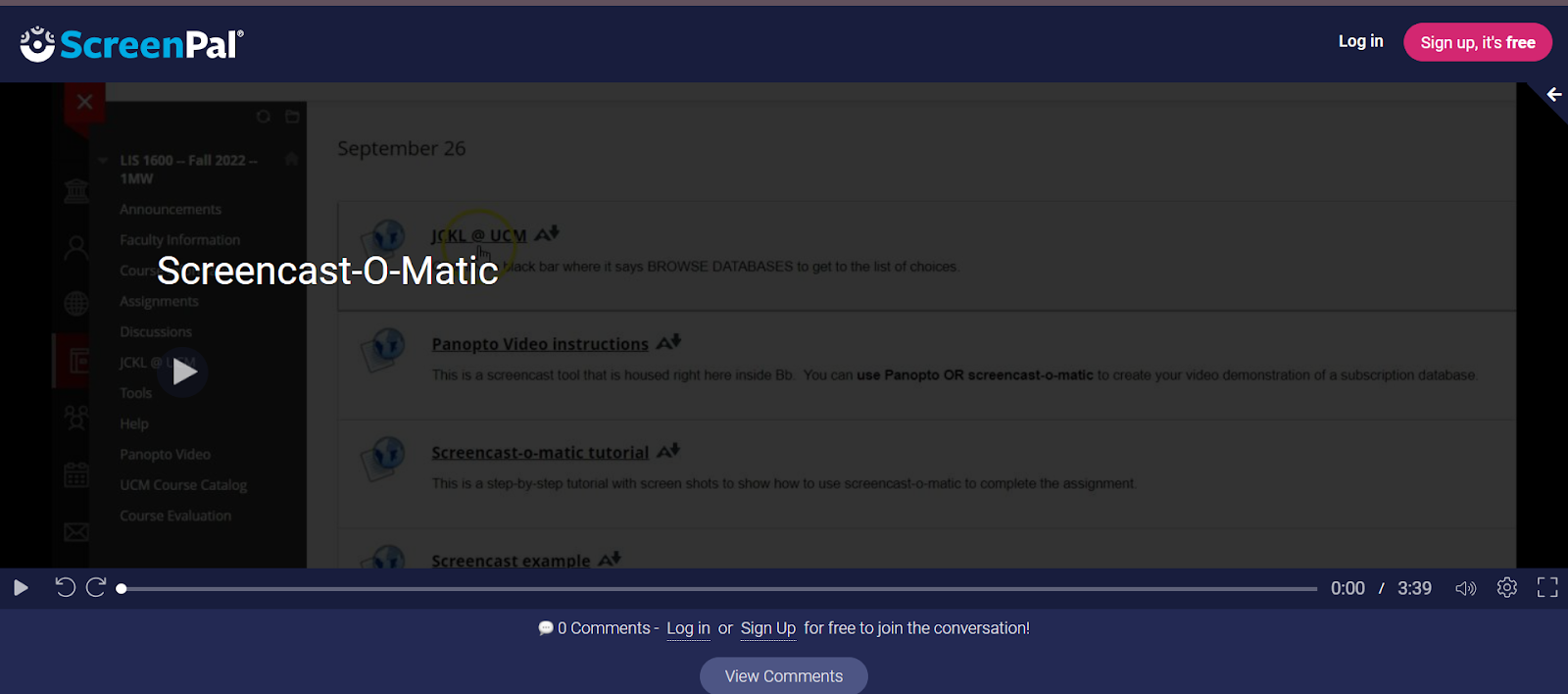Click Course Evaluation in the video sidebar
1568x694 pixels.
pyautogui.click(x=175, y=516)
